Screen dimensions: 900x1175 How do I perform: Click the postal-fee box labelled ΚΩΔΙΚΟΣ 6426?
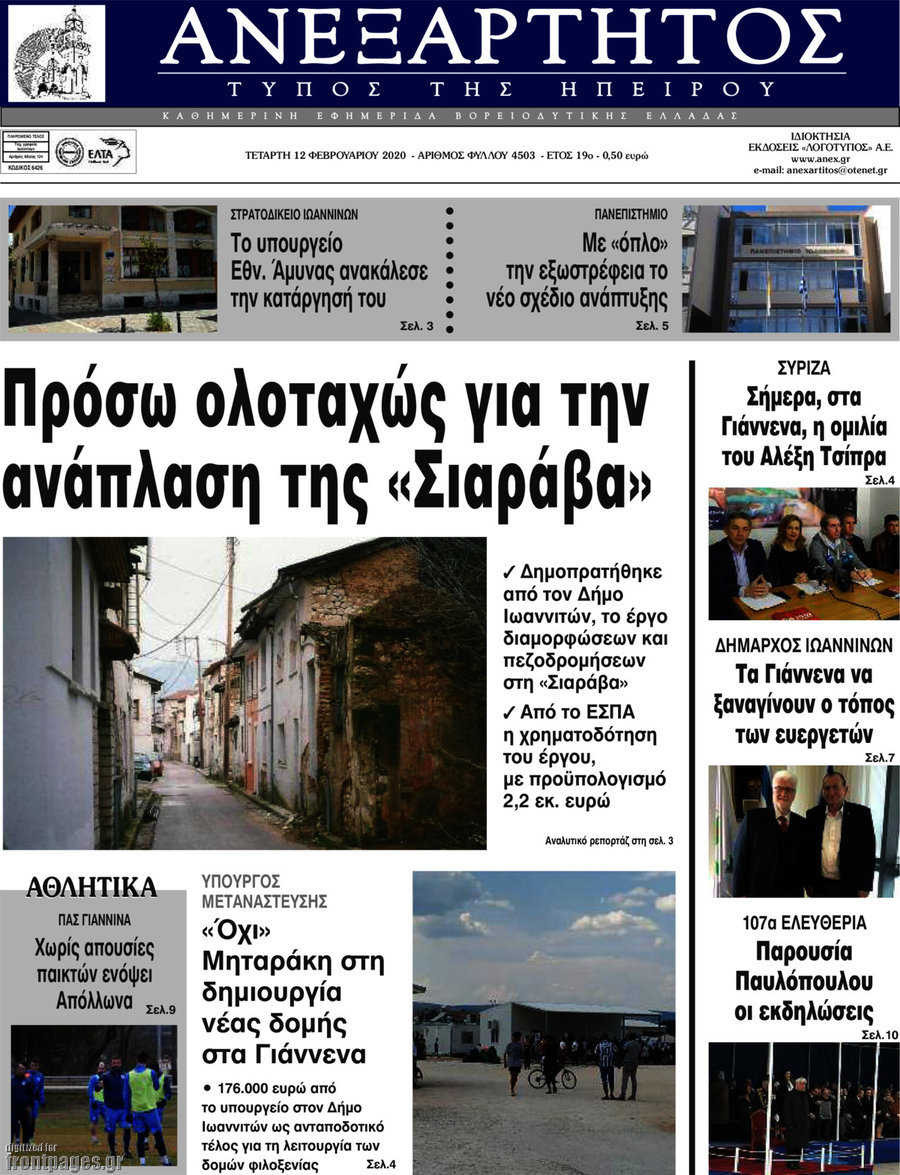pos(26,151)
